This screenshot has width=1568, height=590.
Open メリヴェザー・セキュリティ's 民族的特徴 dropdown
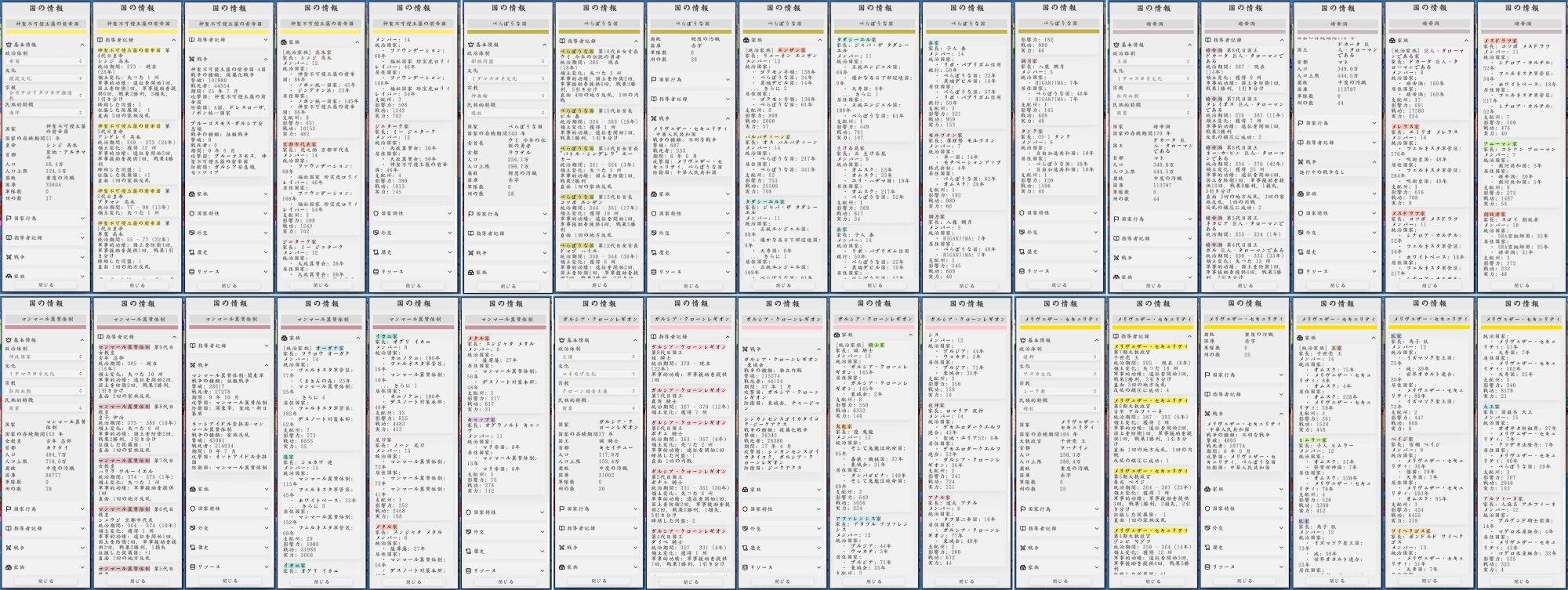[1062, 408]
